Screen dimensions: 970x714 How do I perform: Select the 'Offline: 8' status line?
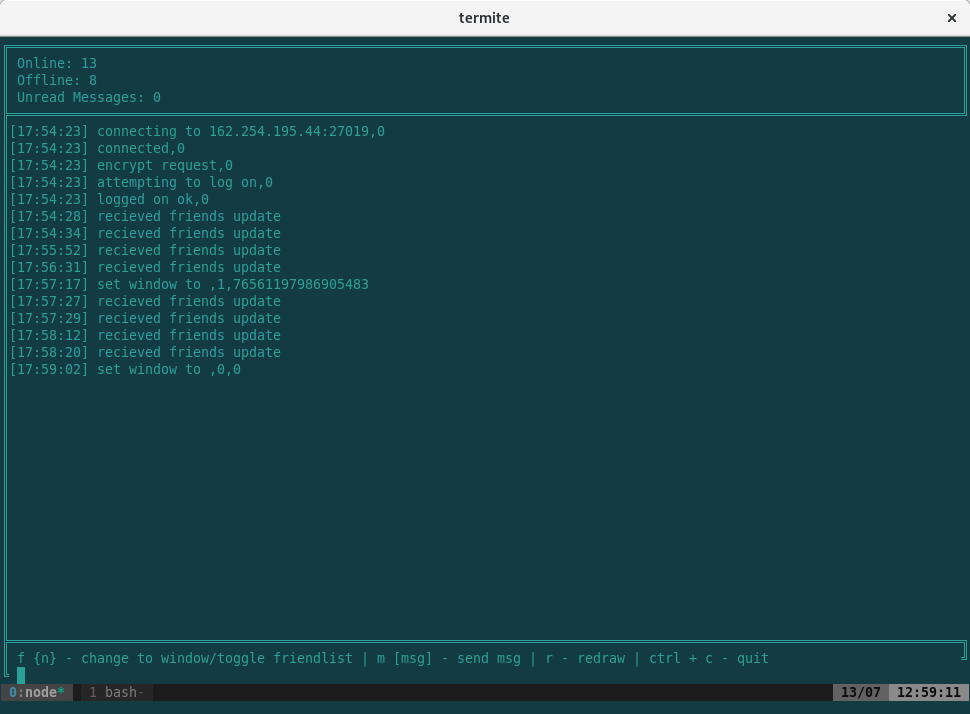click(57, 80)
